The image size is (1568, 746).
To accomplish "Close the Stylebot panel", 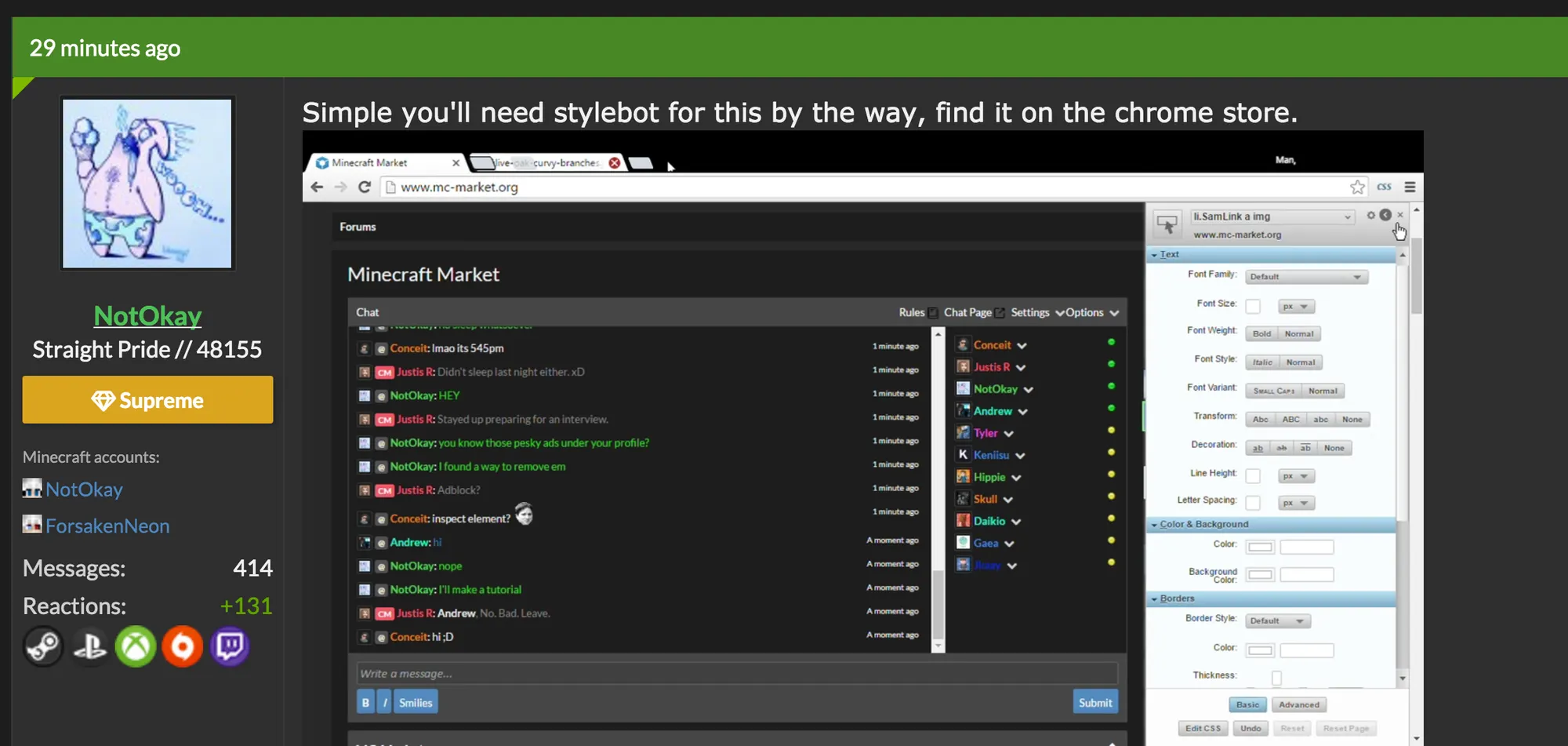I will click(1400, 215).
